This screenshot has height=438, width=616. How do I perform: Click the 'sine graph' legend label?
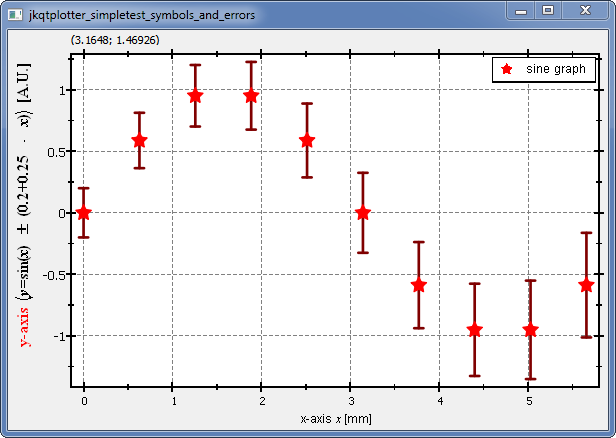click(x=555, y=70)
